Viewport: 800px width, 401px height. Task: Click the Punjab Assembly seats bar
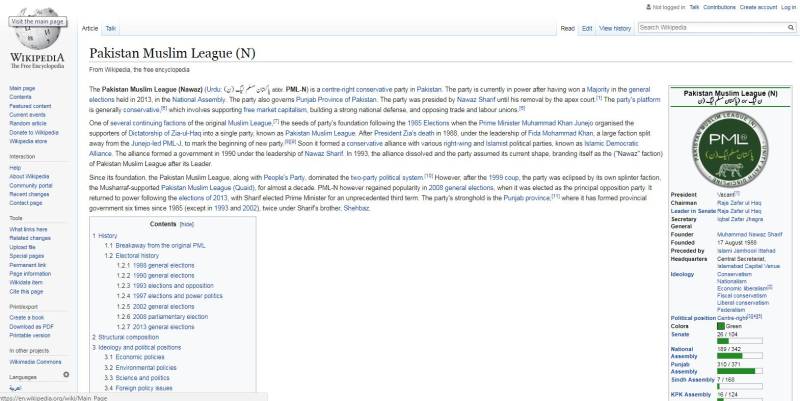[739, 371]
